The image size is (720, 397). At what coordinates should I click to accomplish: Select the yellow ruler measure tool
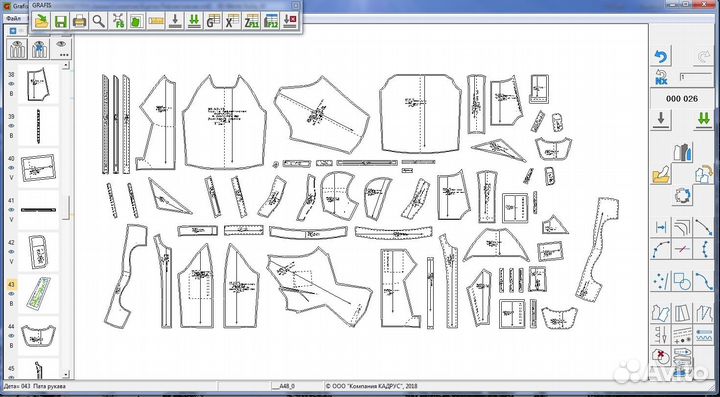pos(156,21)
